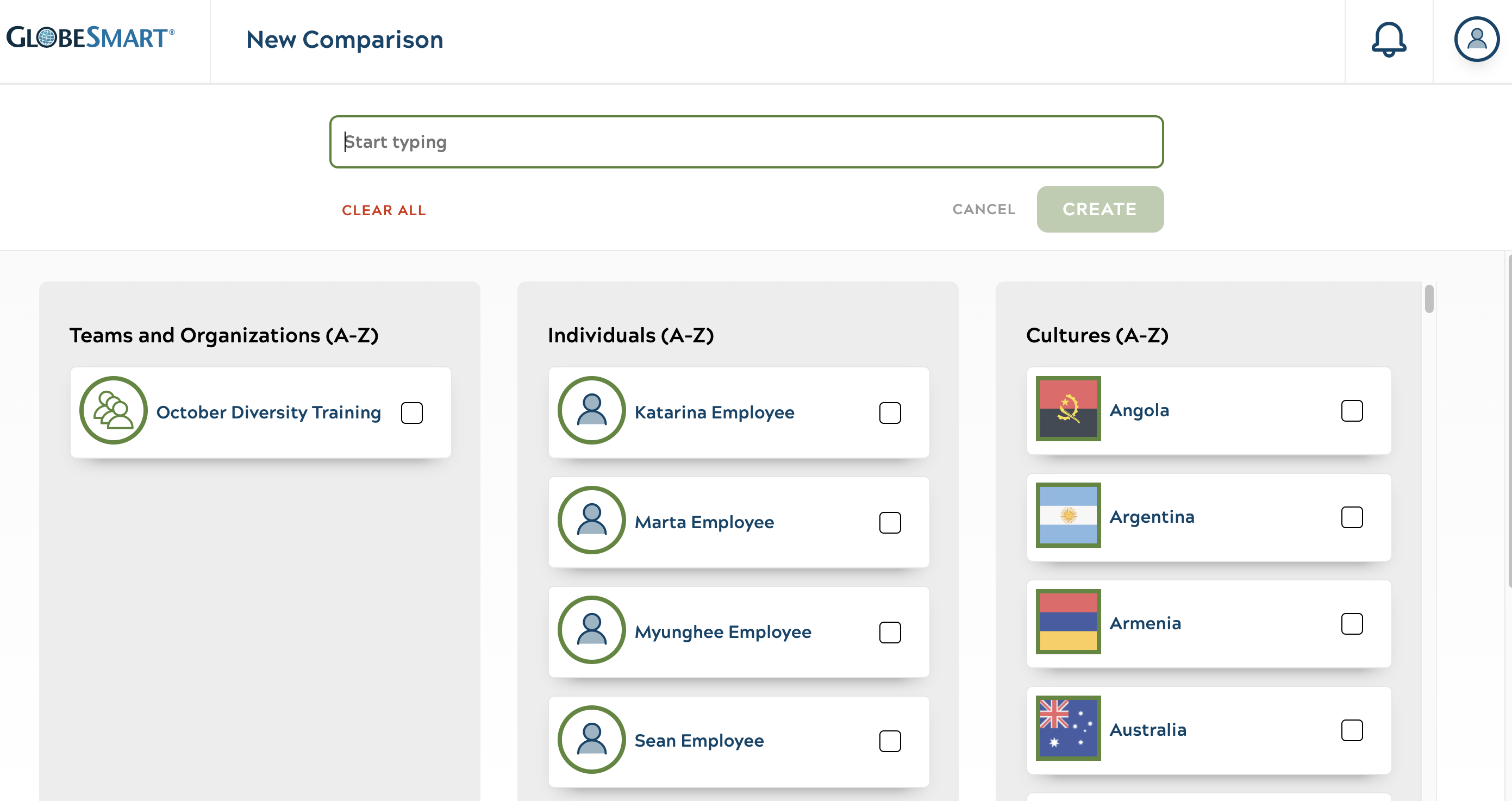Select the Argentina culture label

pyautogui.click(x=1152, y=516)
